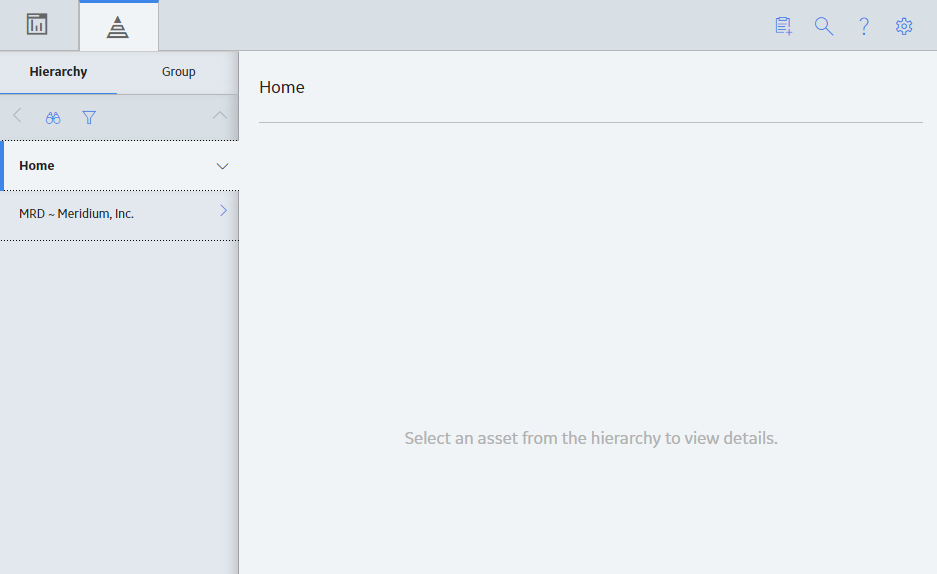
Task: Switch to the Group tab
Action: (179, 72)
